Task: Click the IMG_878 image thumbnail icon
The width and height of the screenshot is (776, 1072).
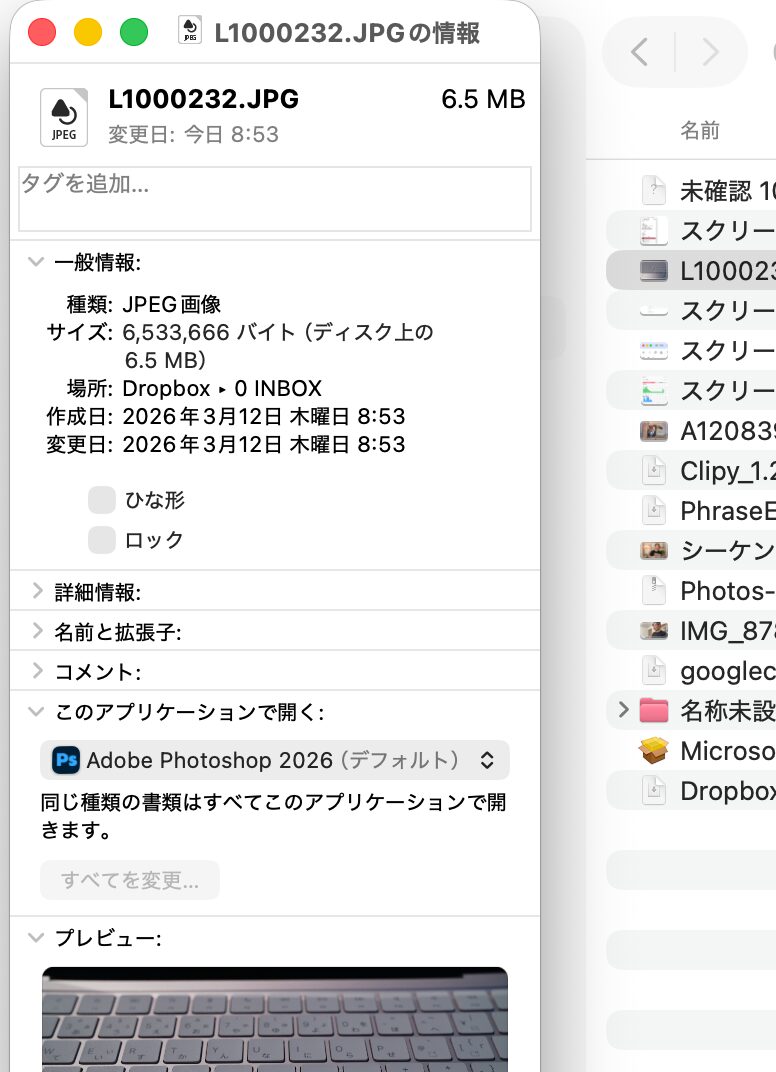Action: (x=653, y=631)
